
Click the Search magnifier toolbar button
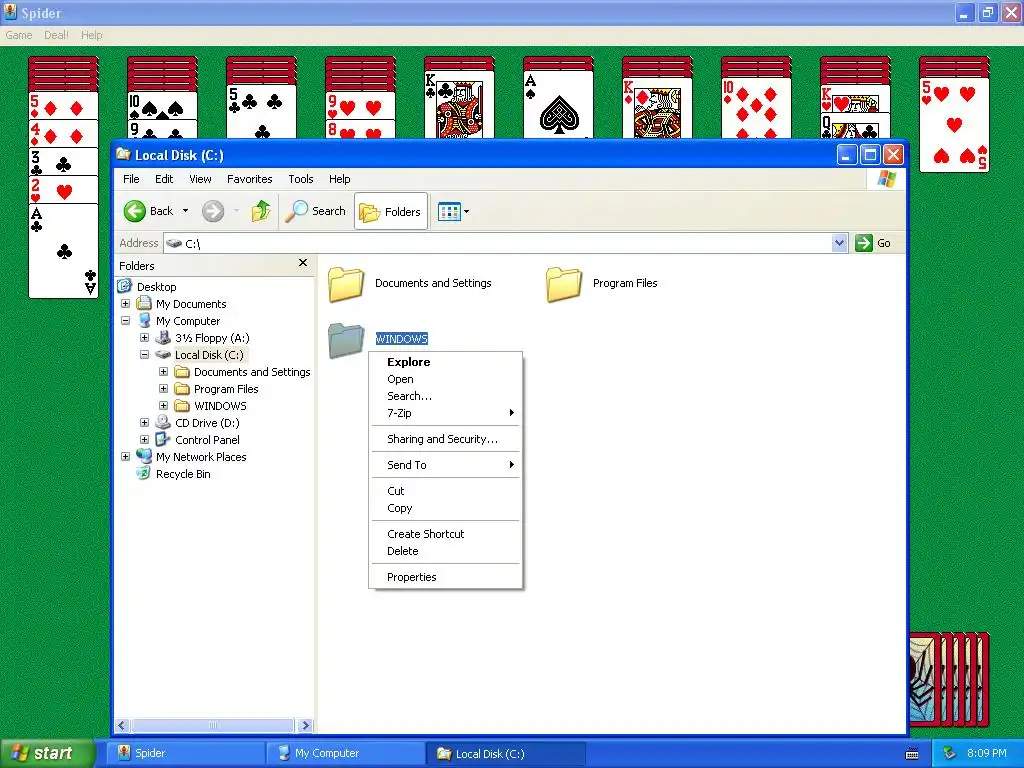point(315,211)
